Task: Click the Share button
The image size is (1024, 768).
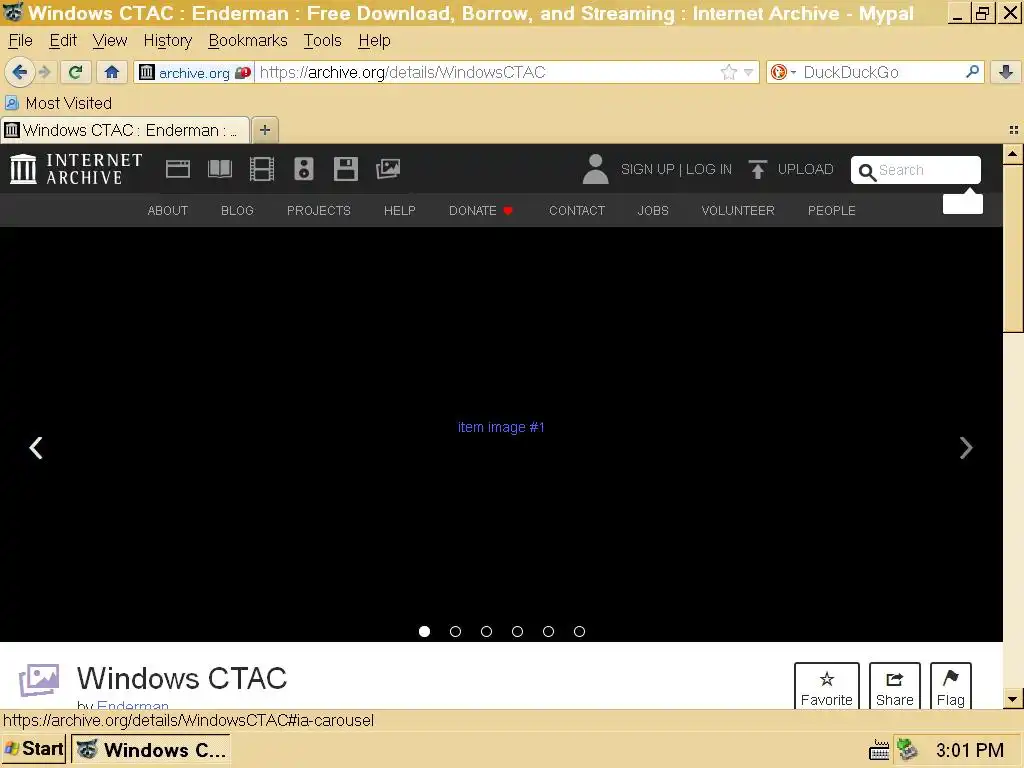Action: 895,686
